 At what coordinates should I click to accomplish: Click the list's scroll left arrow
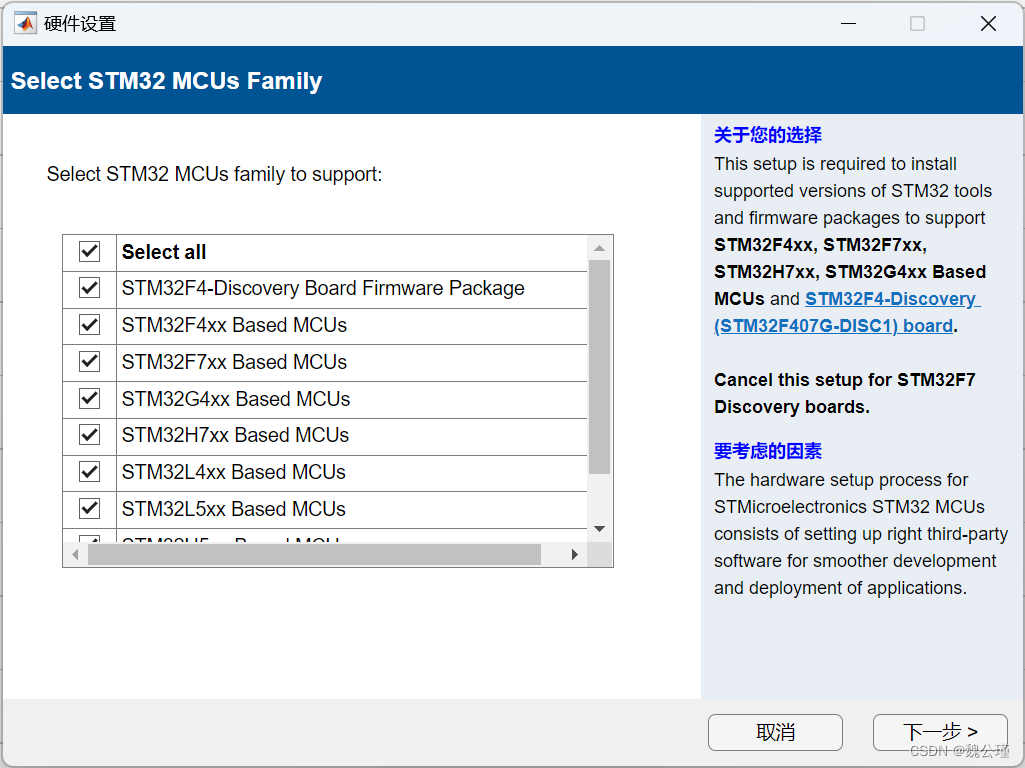coord(75,555)
